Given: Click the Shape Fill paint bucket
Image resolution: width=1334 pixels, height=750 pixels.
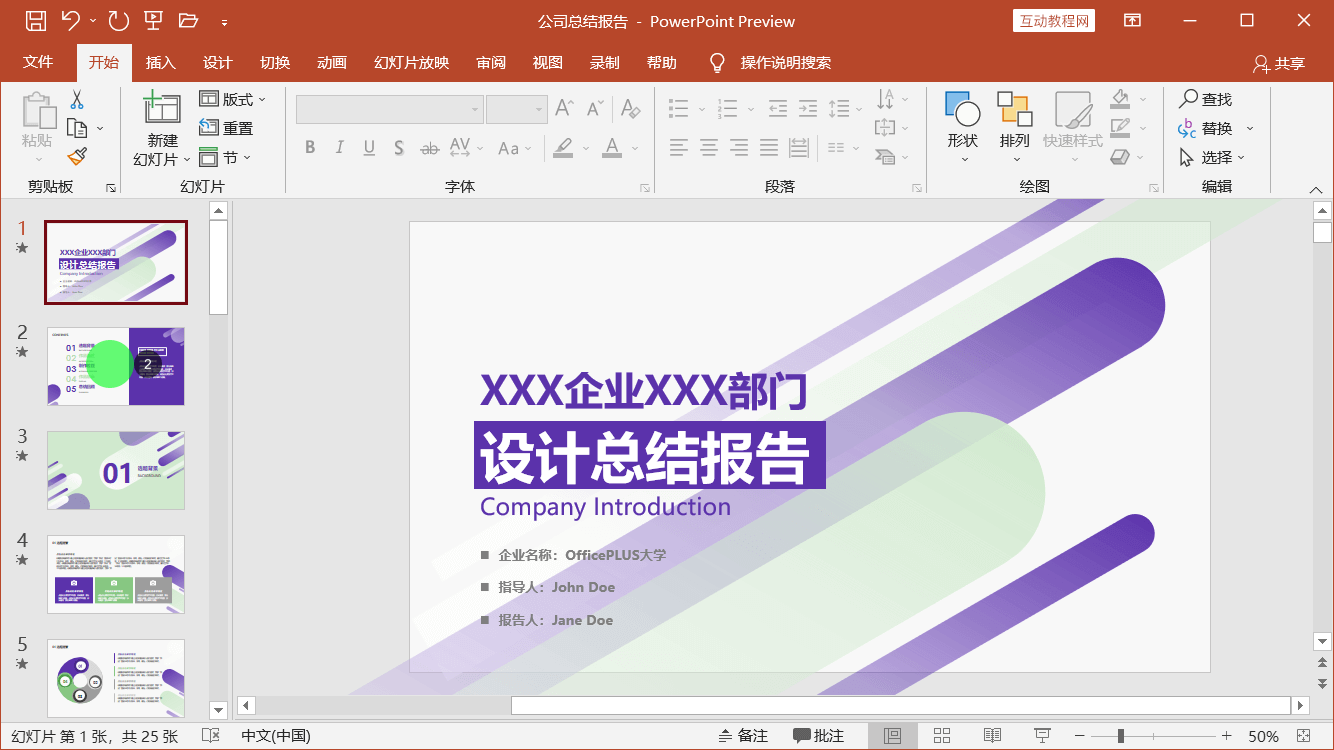Looking at the screenshot, I should [1121, 99].
